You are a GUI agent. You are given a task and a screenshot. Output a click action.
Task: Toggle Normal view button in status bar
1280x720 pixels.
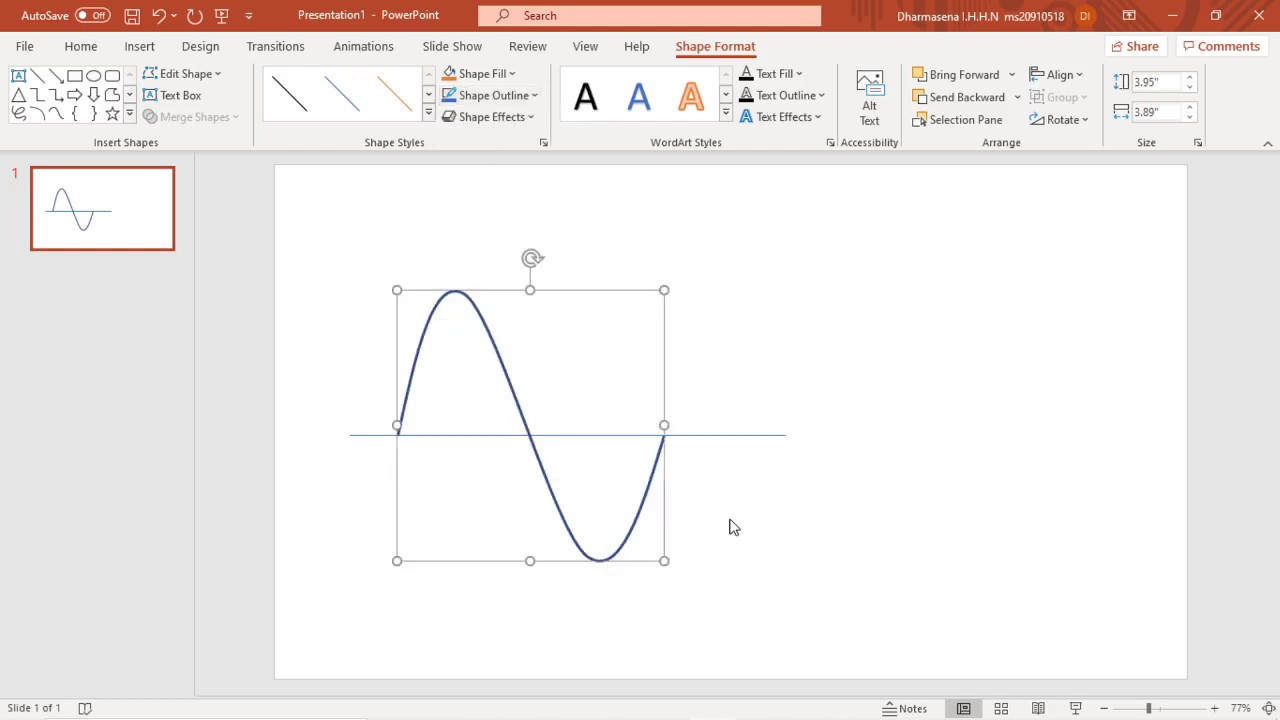pos(963,708)
